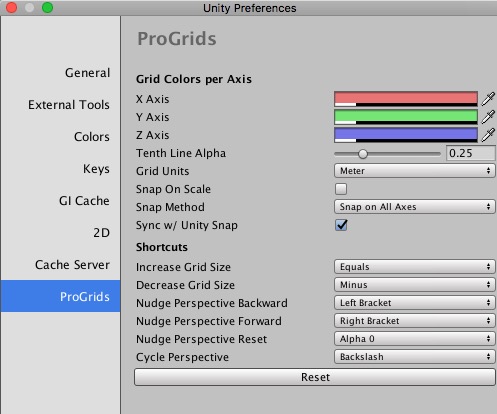Image resolution: width=497 pixels, height=414 pixels.
Task: Enable the Snap On Scale checkbox
Action: tap(341, 189)
